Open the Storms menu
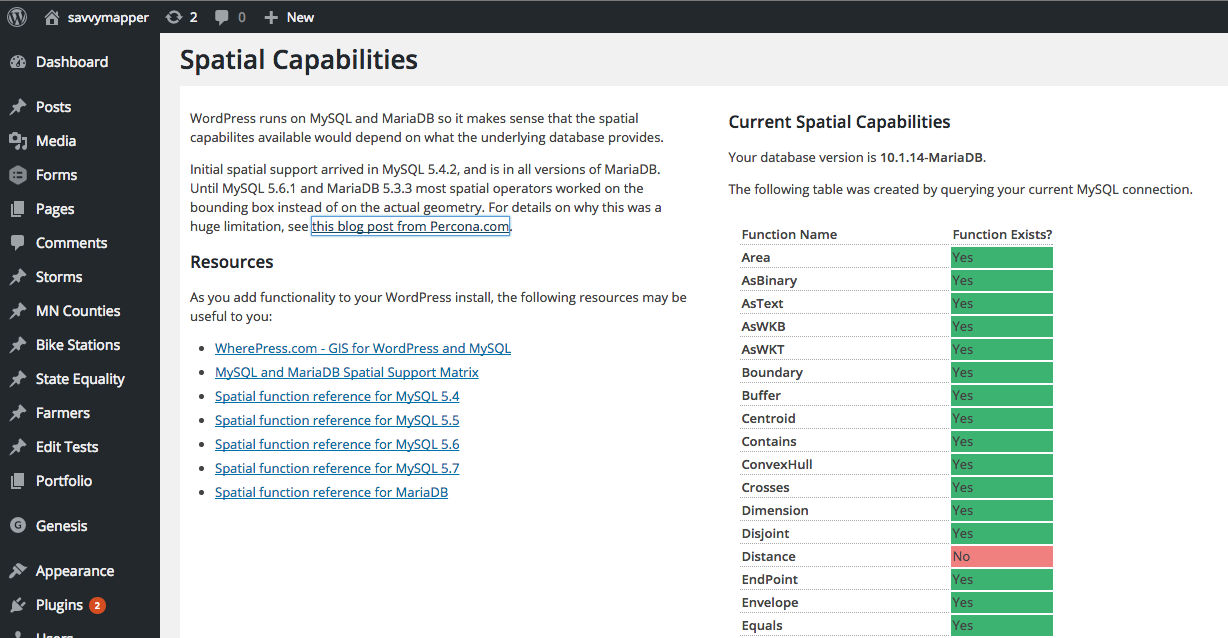This screenshot has width=1228, height=638. click(59, 277)
